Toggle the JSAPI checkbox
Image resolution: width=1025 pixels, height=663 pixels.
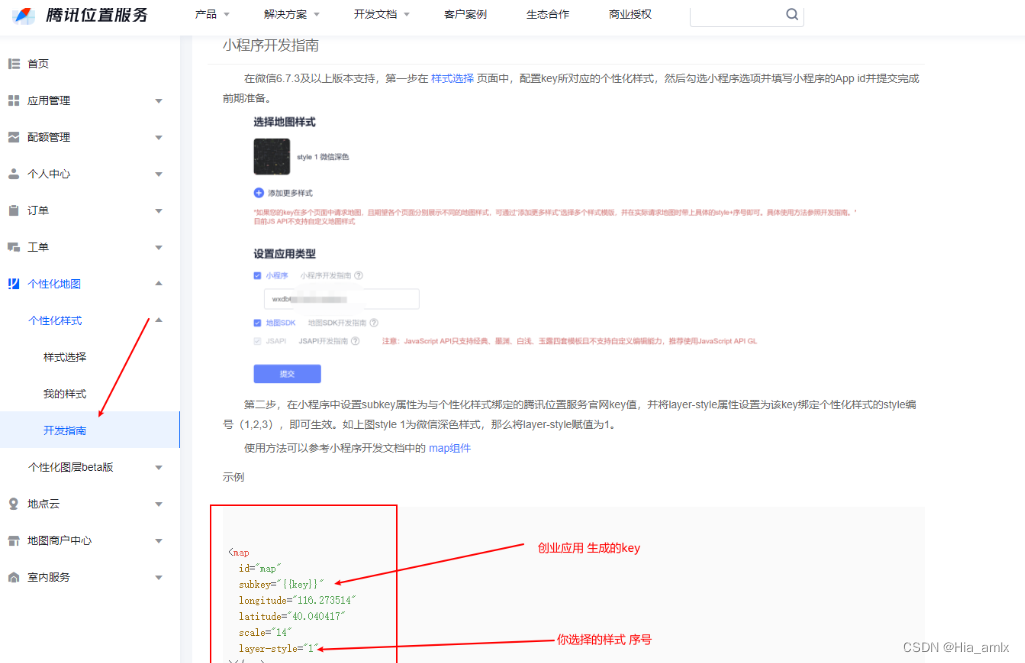point(258,341)
